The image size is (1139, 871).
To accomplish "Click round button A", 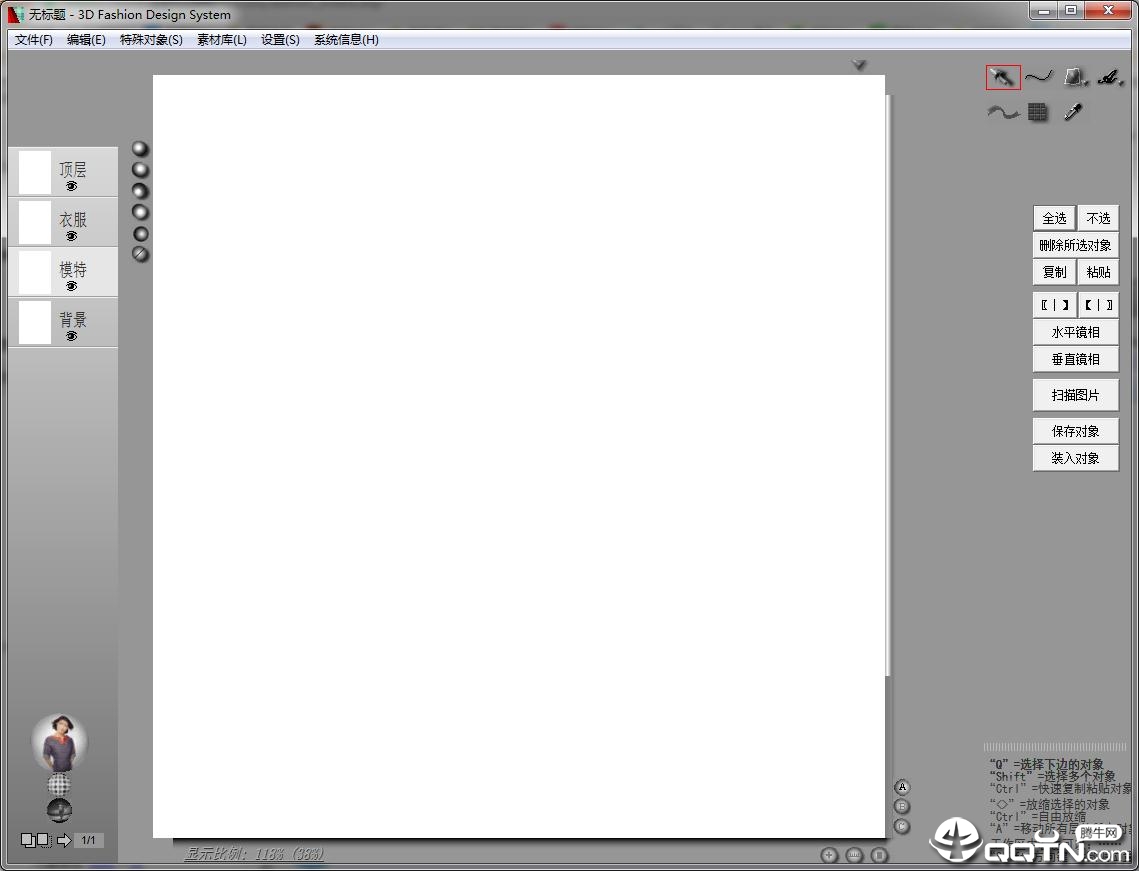I will point(902,787).
